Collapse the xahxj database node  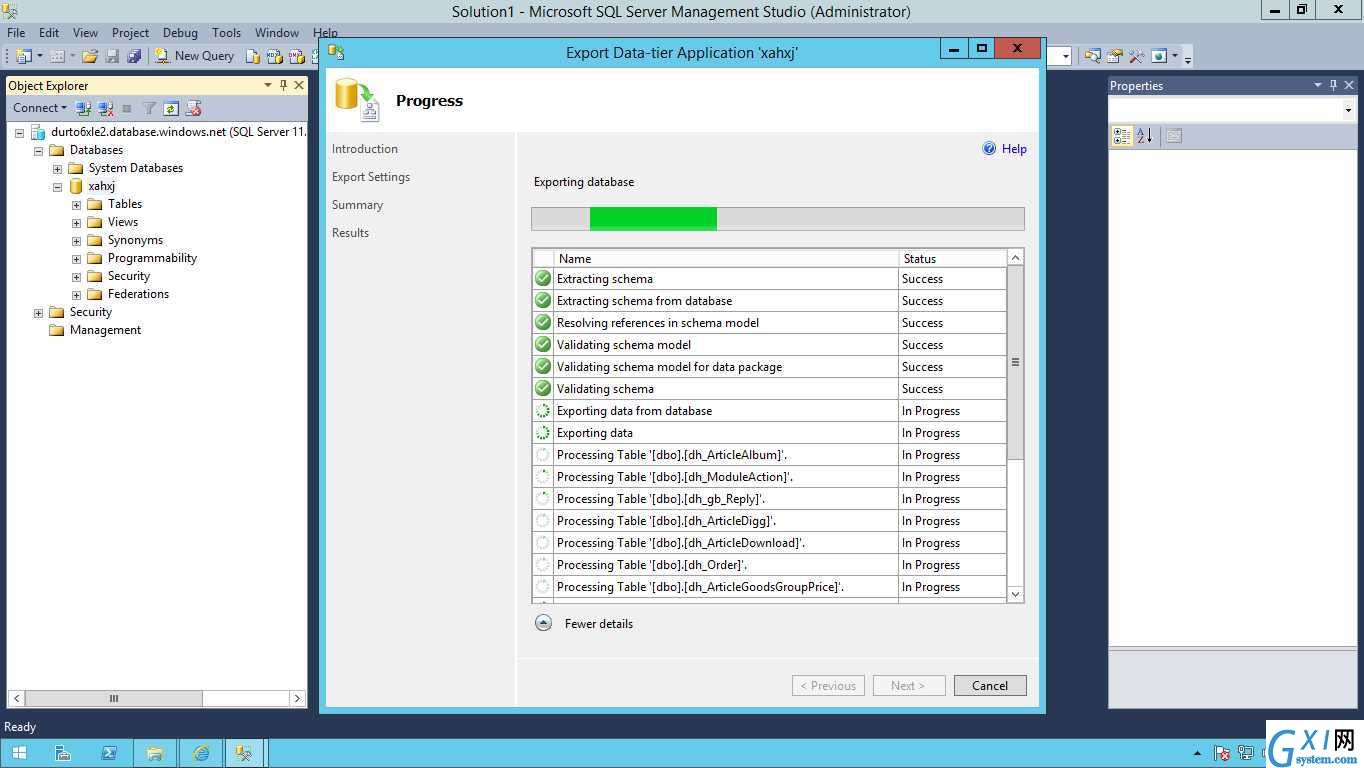point(57,186)
